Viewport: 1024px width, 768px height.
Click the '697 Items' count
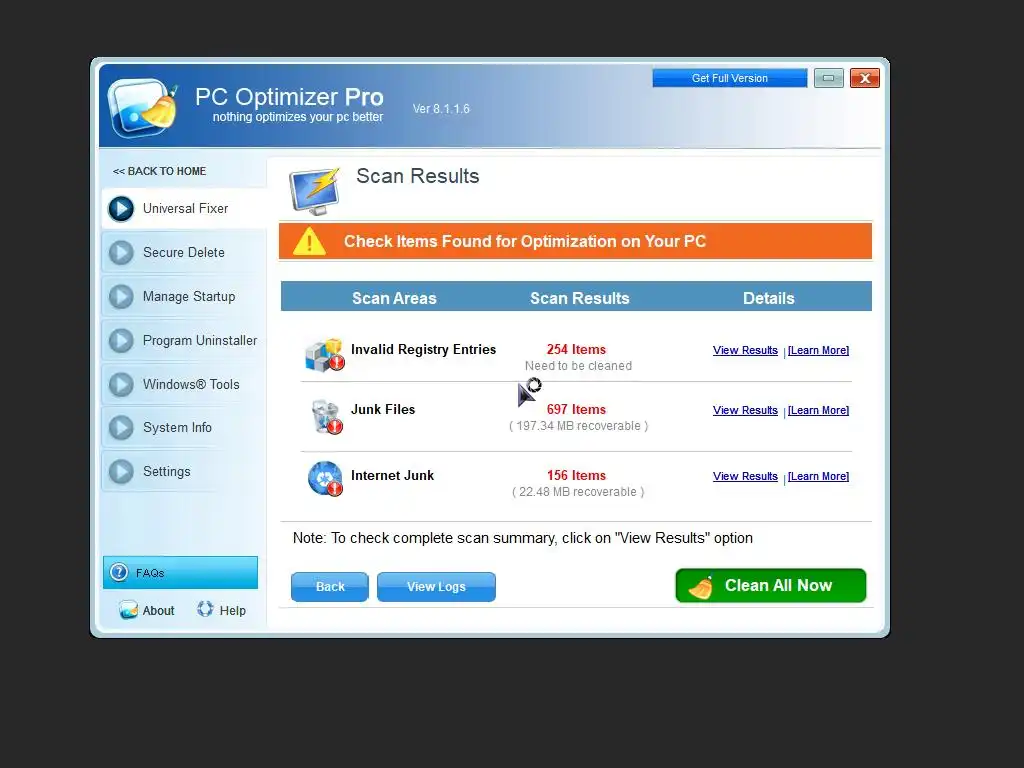tap(576, 409)
